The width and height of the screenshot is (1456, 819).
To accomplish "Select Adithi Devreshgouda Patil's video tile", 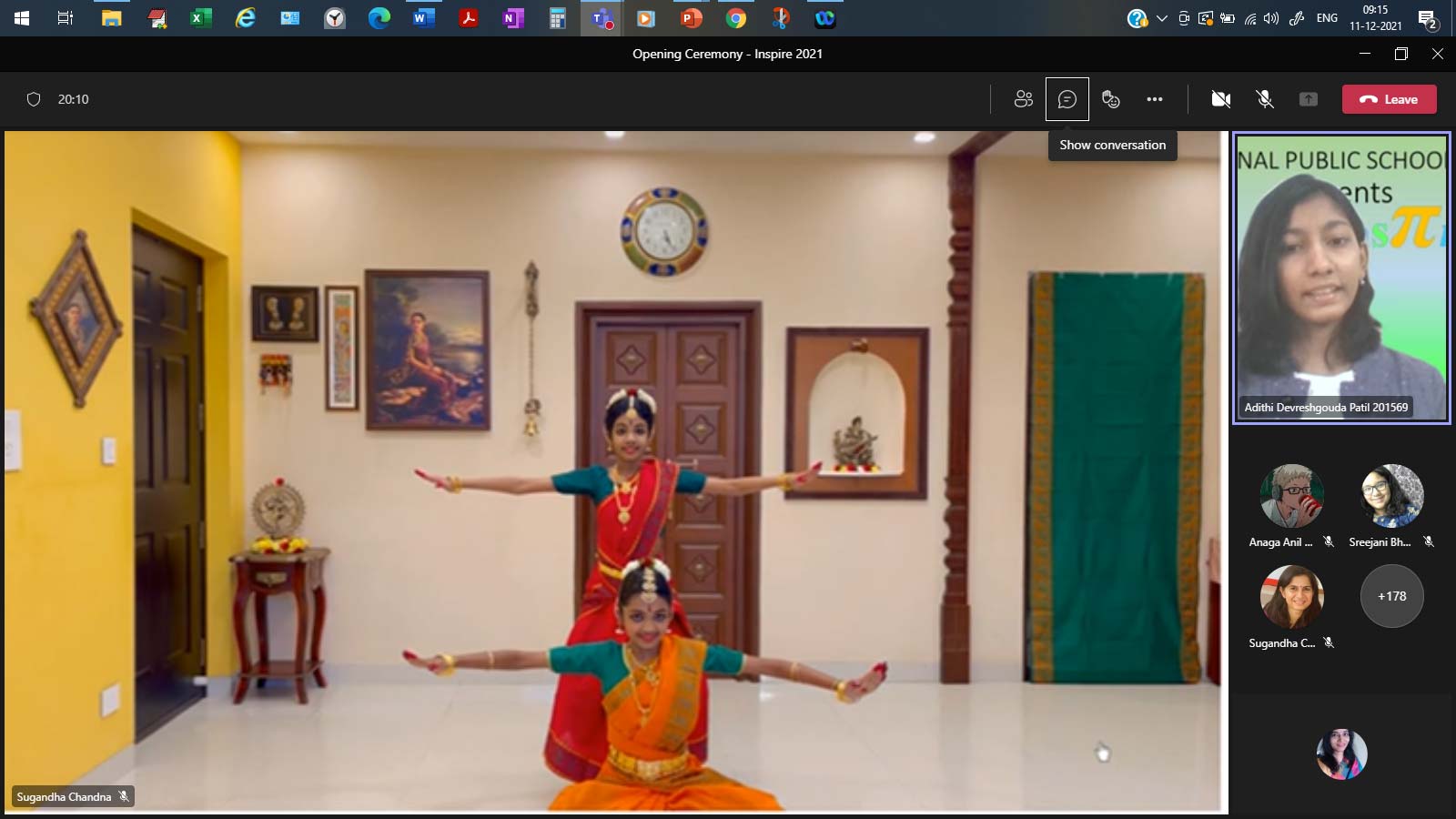I will [1340, 278].
